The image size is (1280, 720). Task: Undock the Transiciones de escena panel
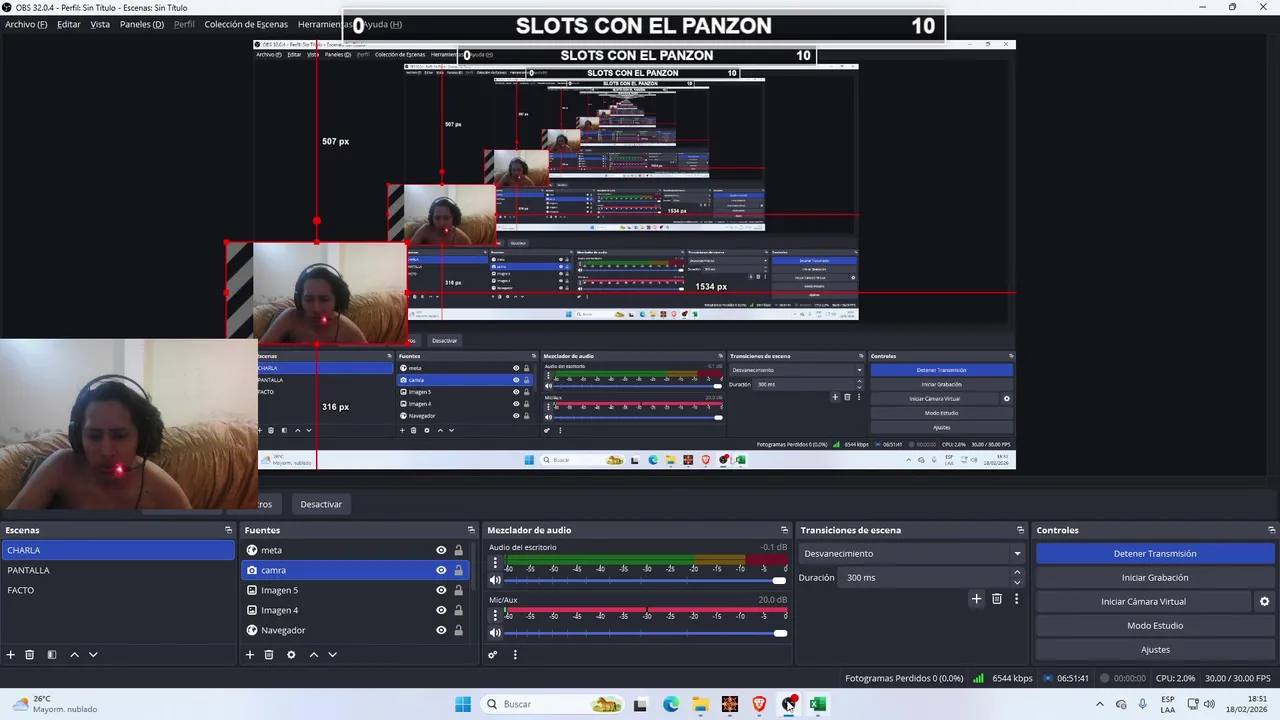coord(1020,530)
